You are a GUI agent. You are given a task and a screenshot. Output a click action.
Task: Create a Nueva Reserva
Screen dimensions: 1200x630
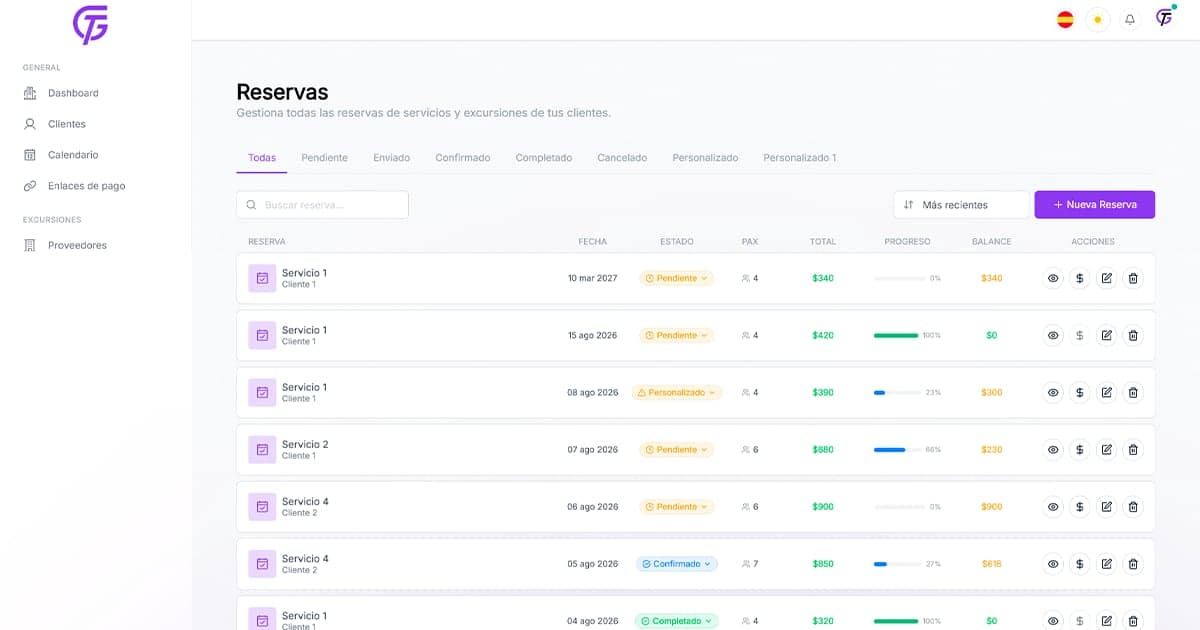pos(1094,204)
